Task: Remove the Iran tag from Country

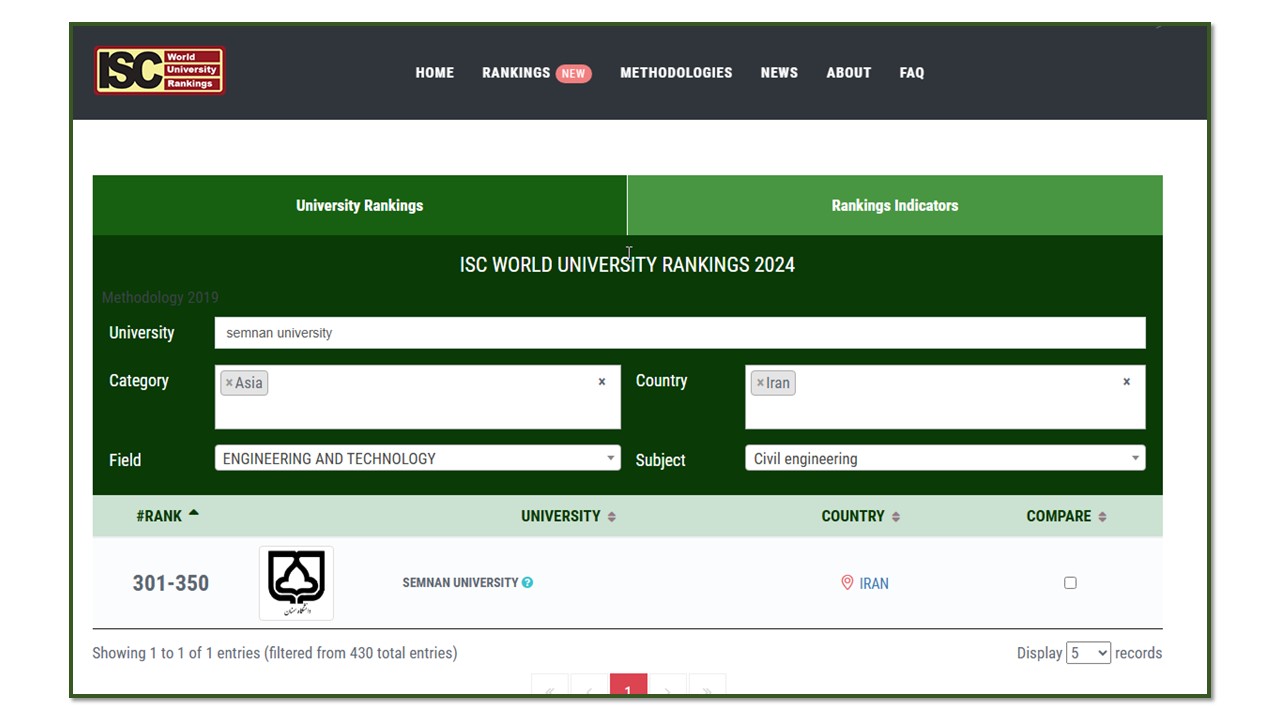Action: pyautogui.click(x=760, y=383)
